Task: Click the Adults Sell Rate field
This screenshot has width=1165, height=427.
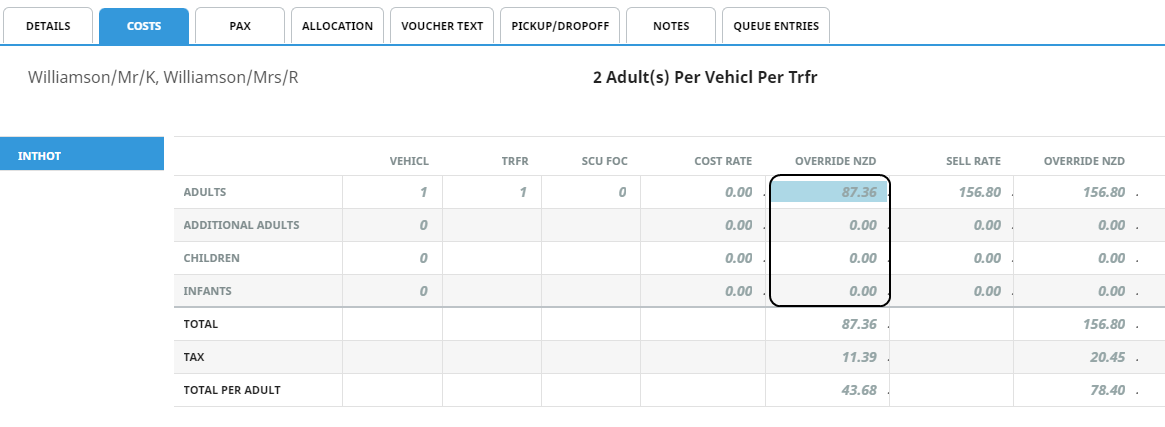Action: pyautogui.click(x=960, y=192)
